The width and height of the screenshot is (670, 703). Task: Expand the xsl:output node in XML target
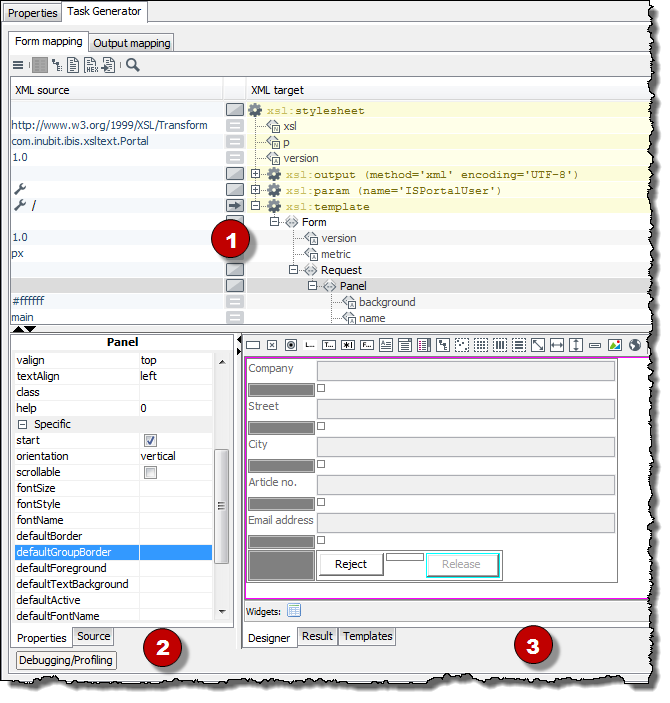(256, 175)
